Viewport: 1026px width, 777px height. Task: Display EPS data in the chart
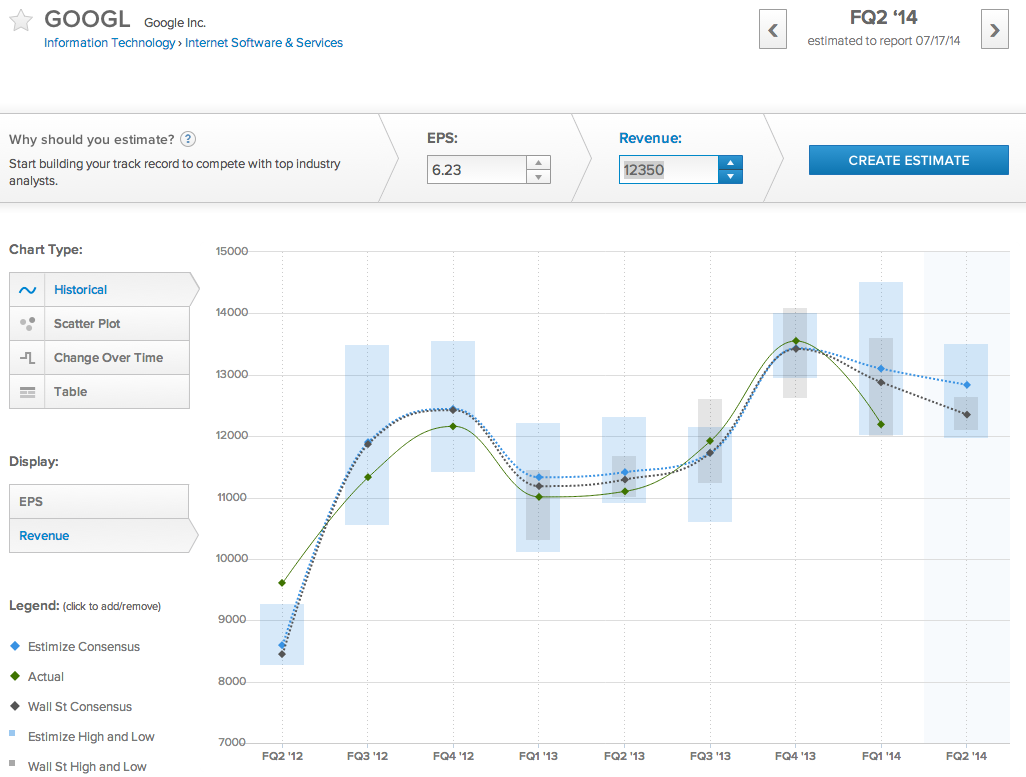pos(99,501)
